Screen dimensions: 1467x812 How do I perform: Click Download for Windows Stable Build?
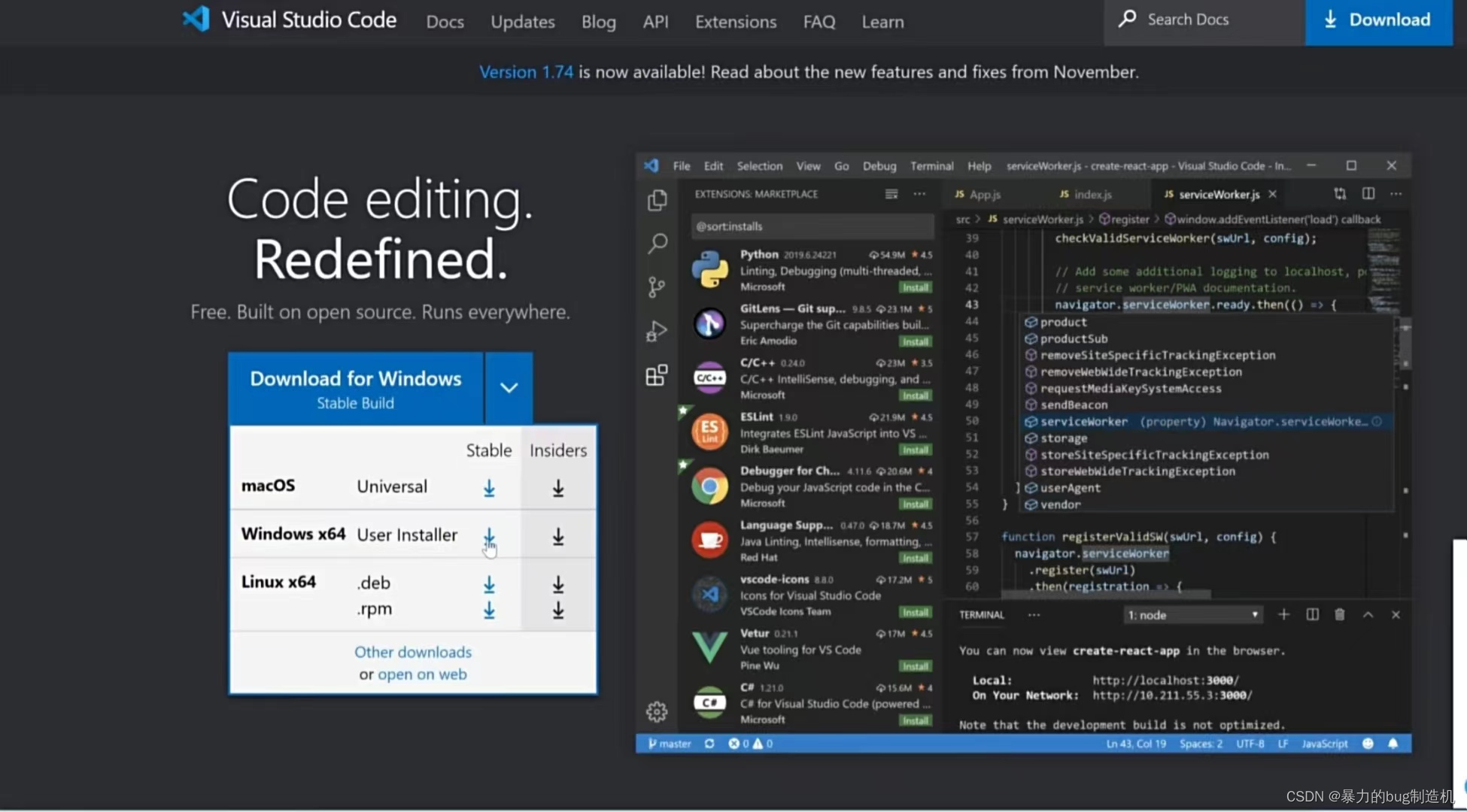[354, 388]
